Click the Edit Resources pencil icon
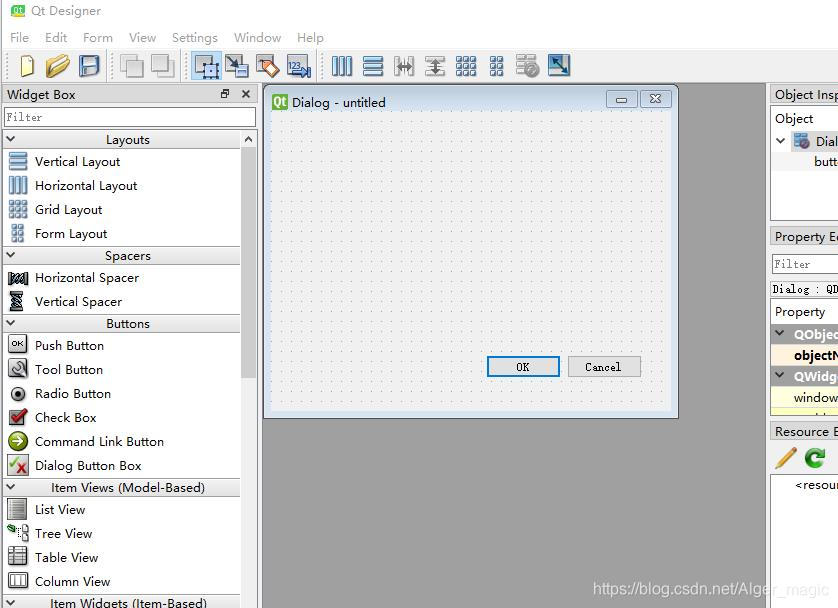 [x=786, y=458]
